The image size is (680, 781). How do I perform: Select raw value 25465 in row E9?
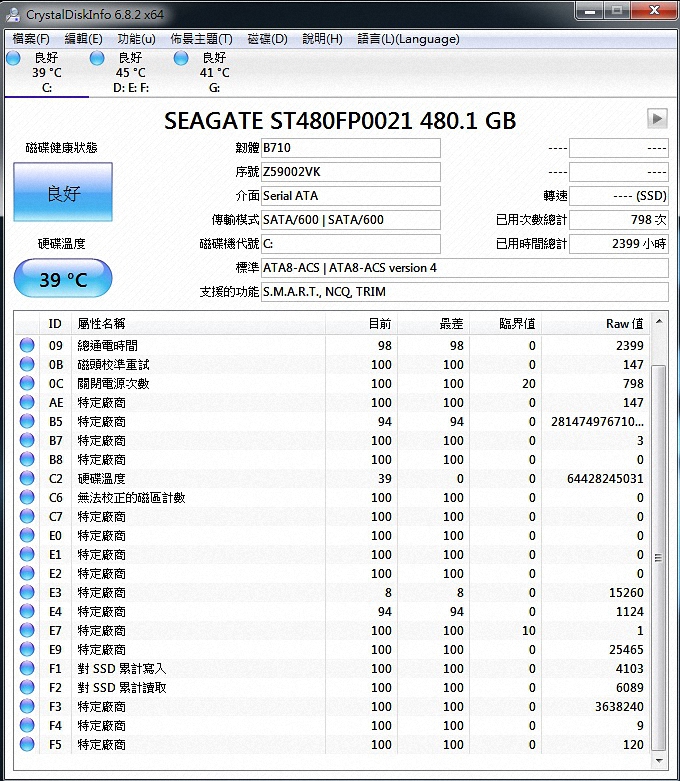[626, 650]
